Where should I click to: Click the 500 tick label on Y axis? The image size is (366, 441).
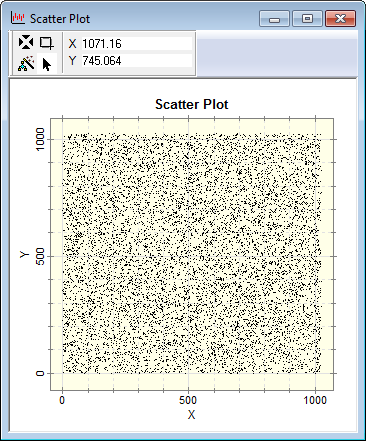click(x=40, y=256)
